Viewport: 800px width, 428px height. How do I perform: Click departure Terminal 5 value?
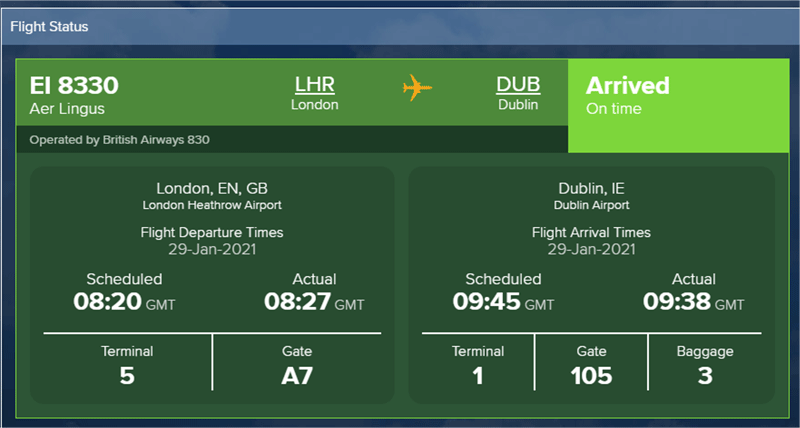pyautogui.click(x=127, y=376)
